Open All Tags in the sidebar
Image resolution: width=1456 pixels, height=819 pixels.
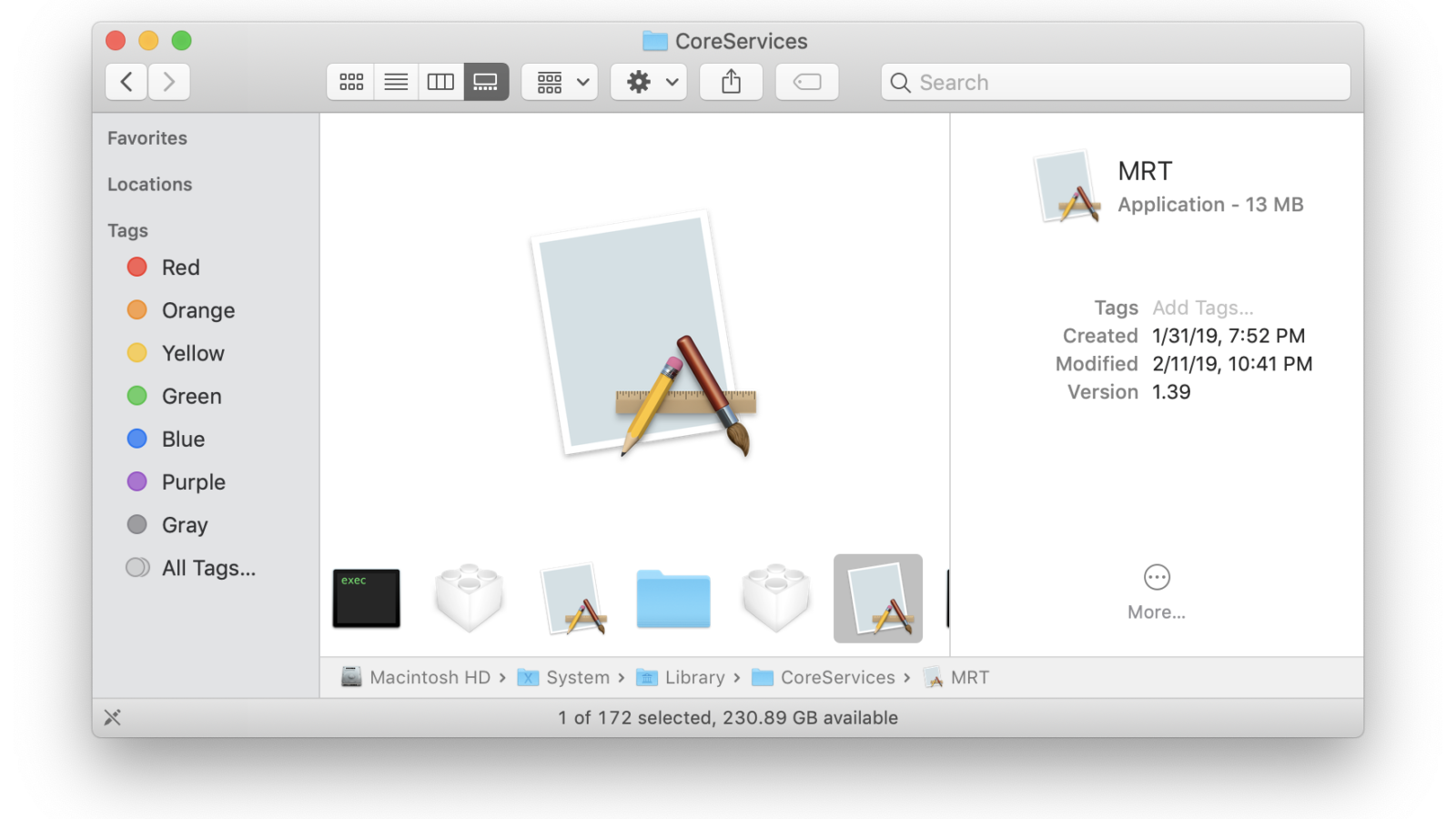pyautogui.click(x=207, y=568)
